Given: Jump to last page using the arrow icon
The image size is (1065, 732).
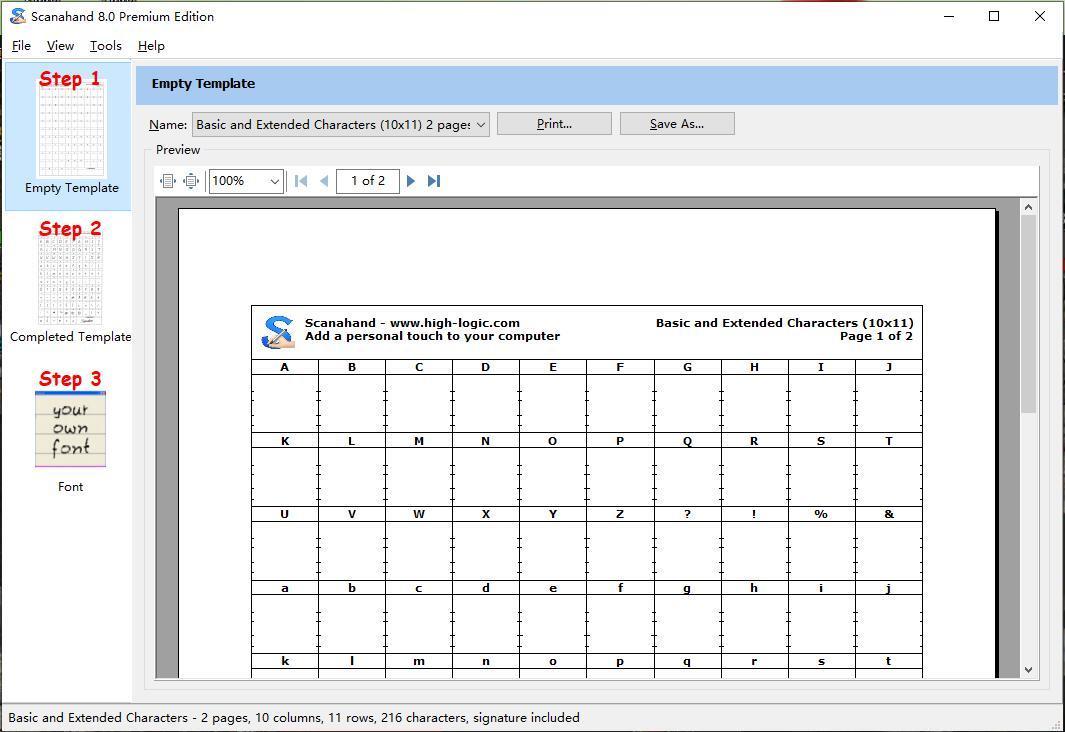Looking at the screenshot, I should tap(434, 181).
